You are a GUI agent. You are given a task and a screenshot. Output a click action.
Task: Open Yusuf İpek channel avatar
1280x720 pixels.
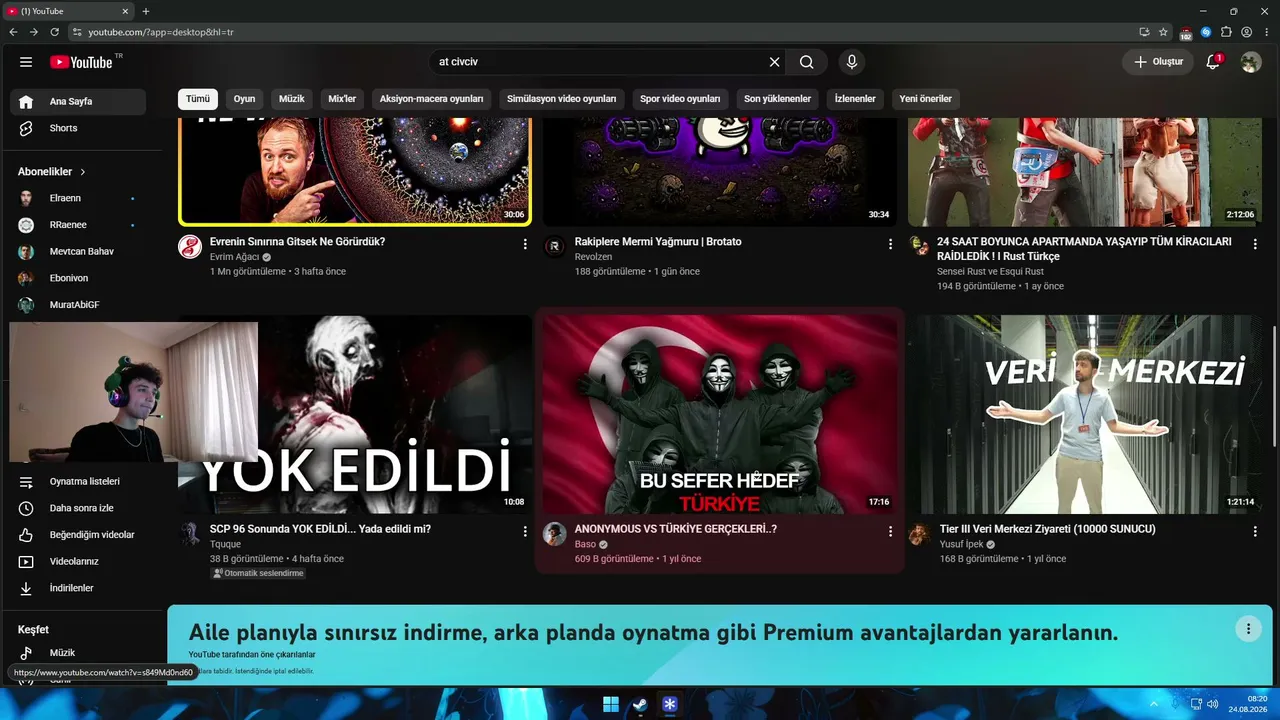(x=919, y=534)
